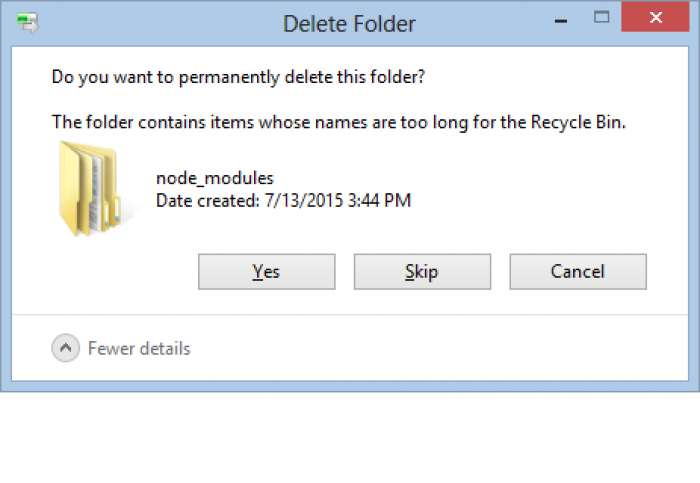
Task: Cancel the delete folder operation
Action: point(578,272)
